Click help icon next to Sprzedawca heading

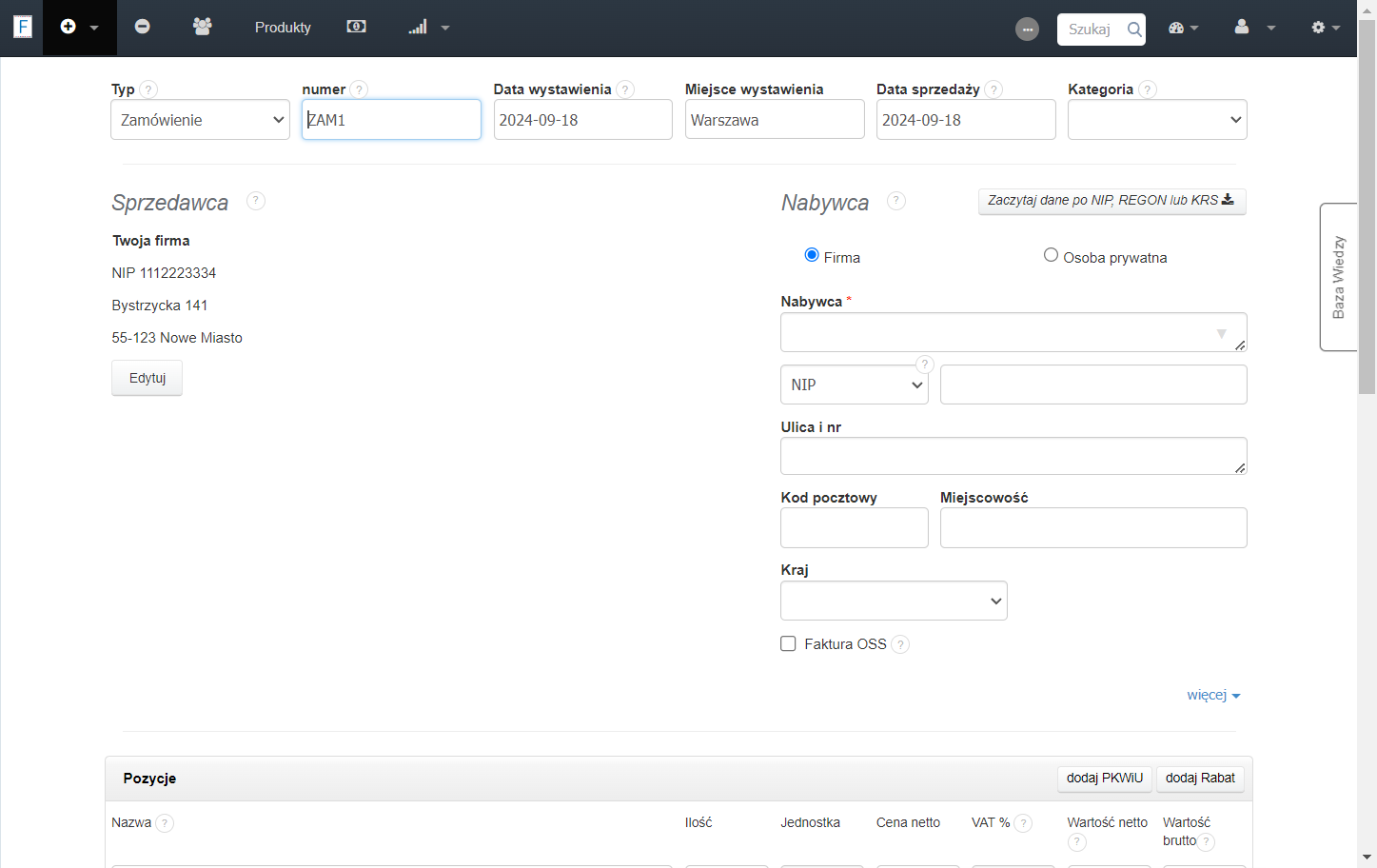256,201
